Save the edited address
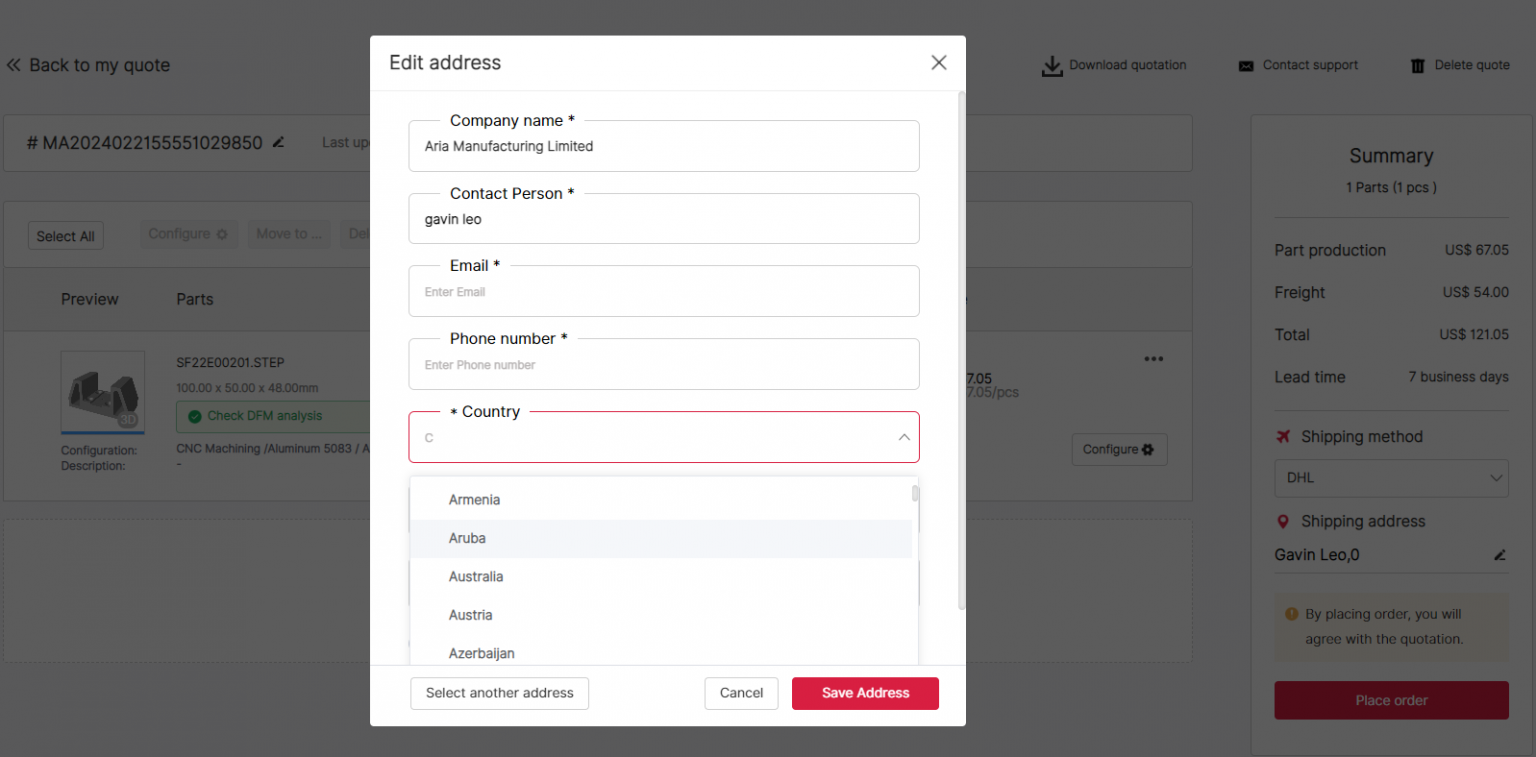The image size is (1536, 757). 864,693
